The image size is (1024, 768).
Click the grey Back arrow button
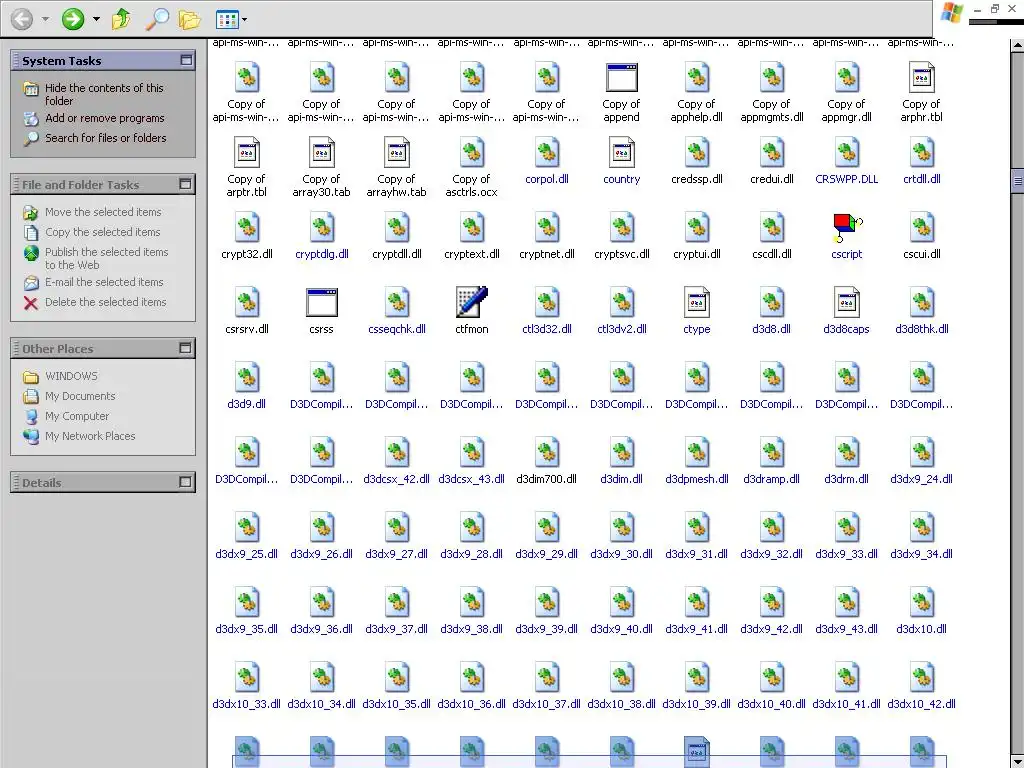22,19
